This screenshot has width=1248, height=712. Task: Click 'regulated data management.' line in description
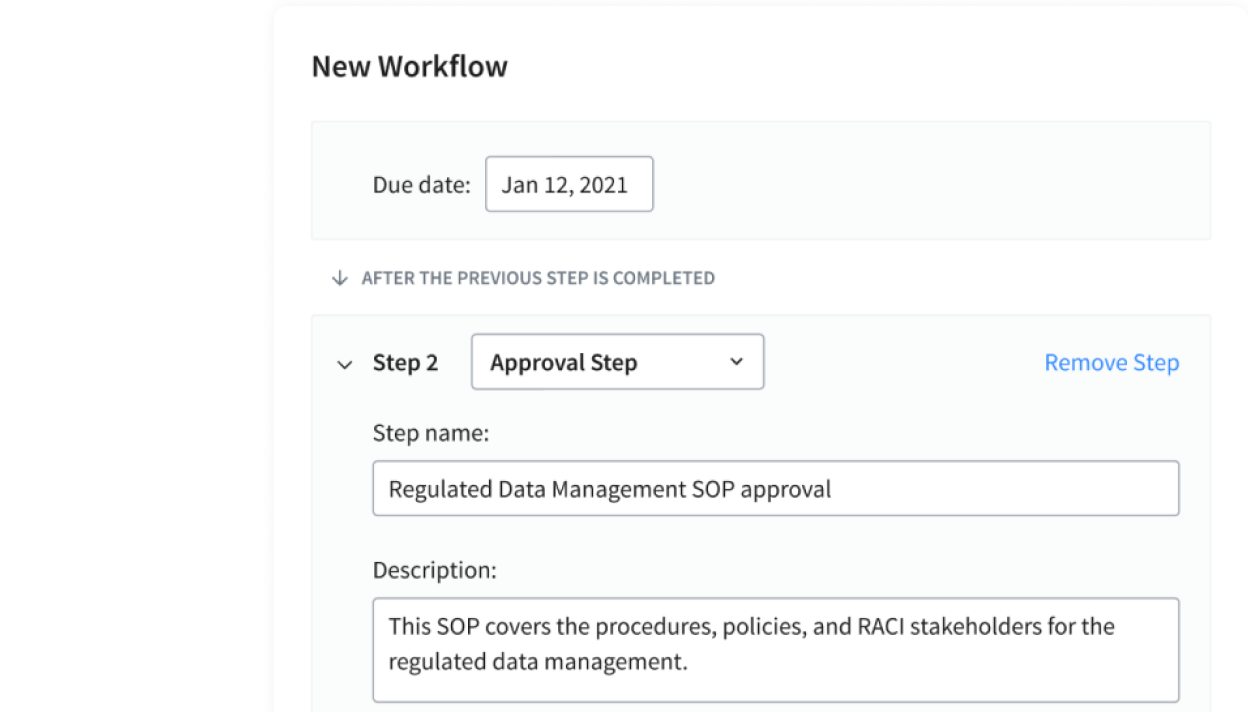(538, 662)
